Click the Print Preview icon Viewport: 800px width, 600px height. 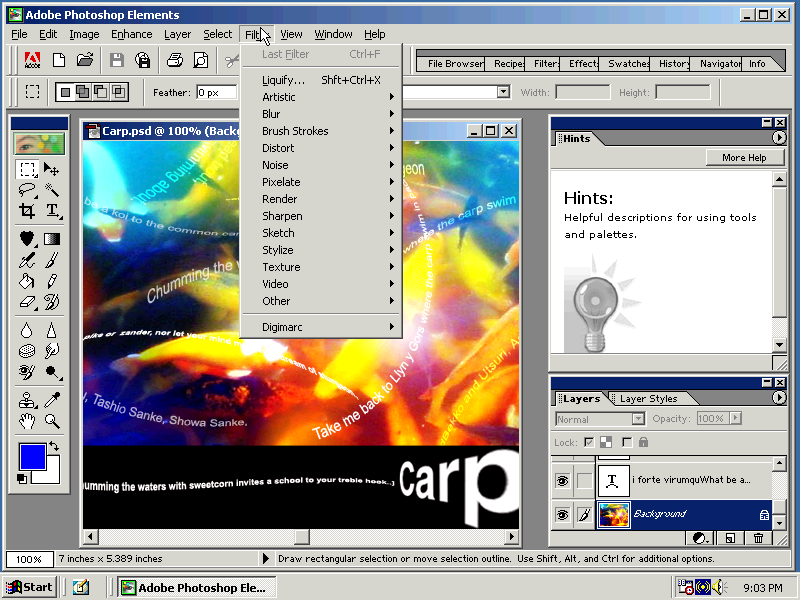(201, 60)
